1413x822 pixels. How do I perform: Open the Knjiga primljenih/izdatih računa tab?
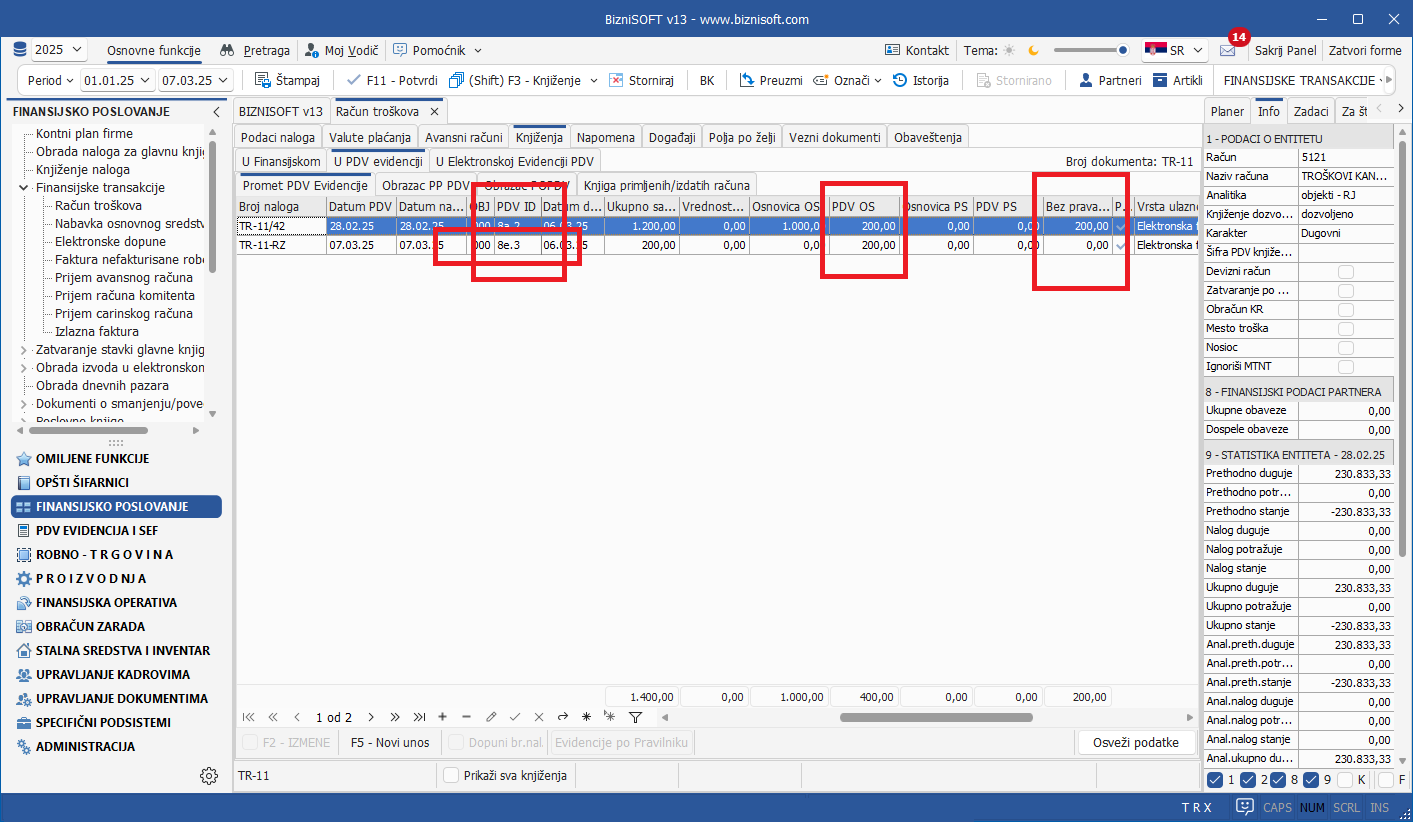667,185
